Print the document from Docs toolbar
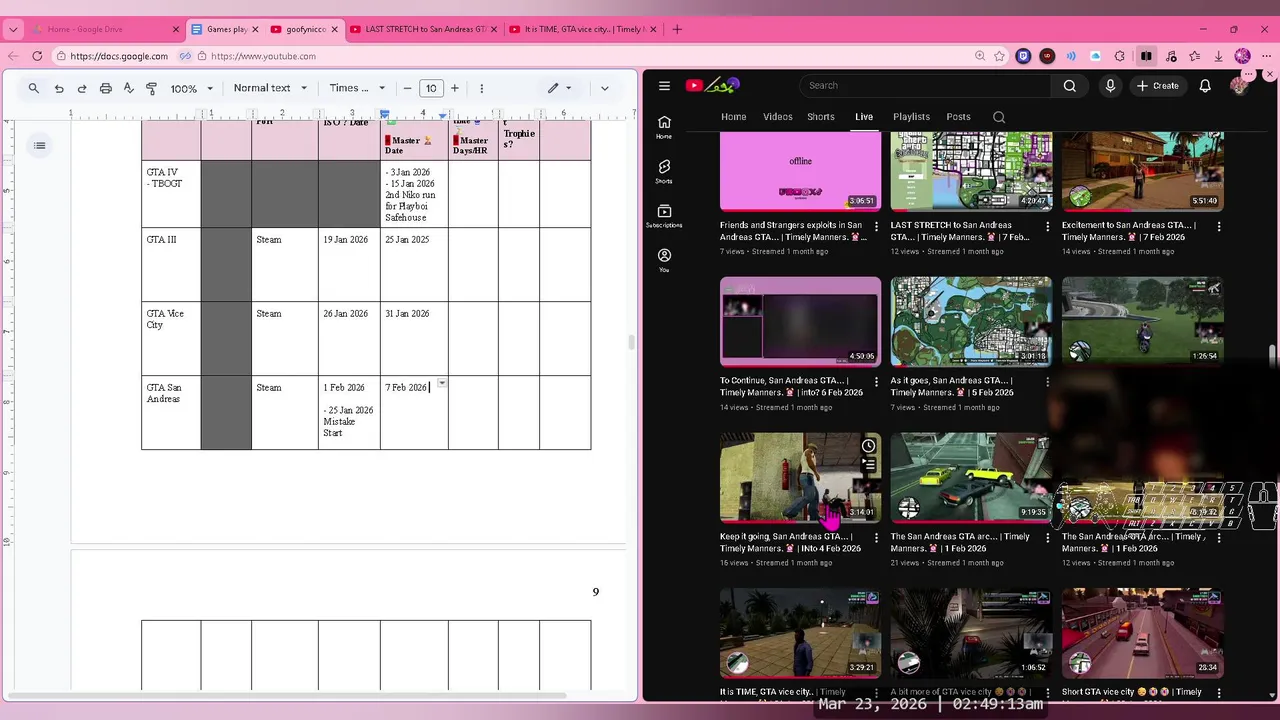The width and height of the screenshot is (1280, 720). click(x=105, y=88)
